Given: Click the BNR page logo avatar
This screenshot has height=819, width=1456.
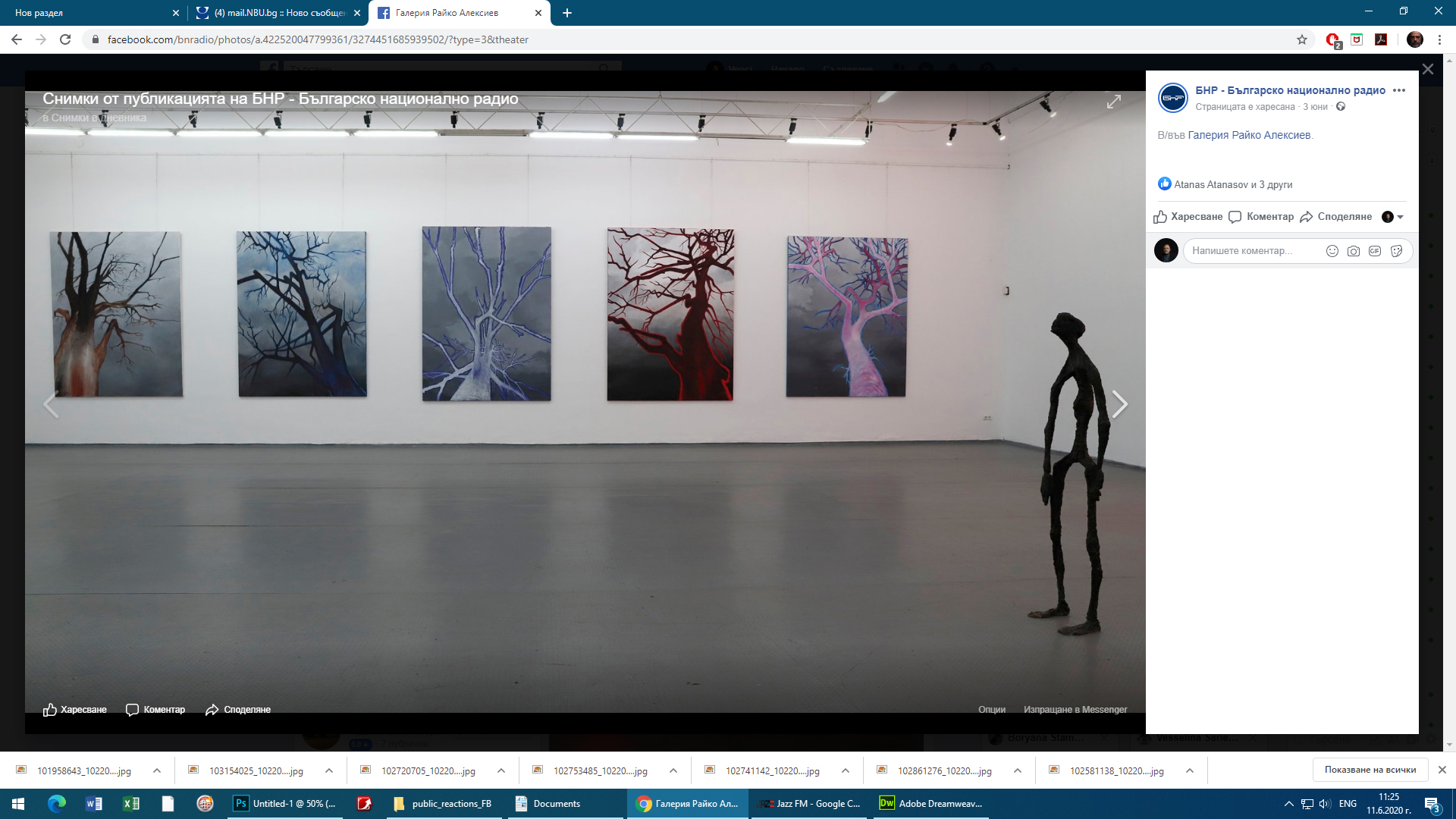Looking at the screenshot, I should (x=1173, y=98).
